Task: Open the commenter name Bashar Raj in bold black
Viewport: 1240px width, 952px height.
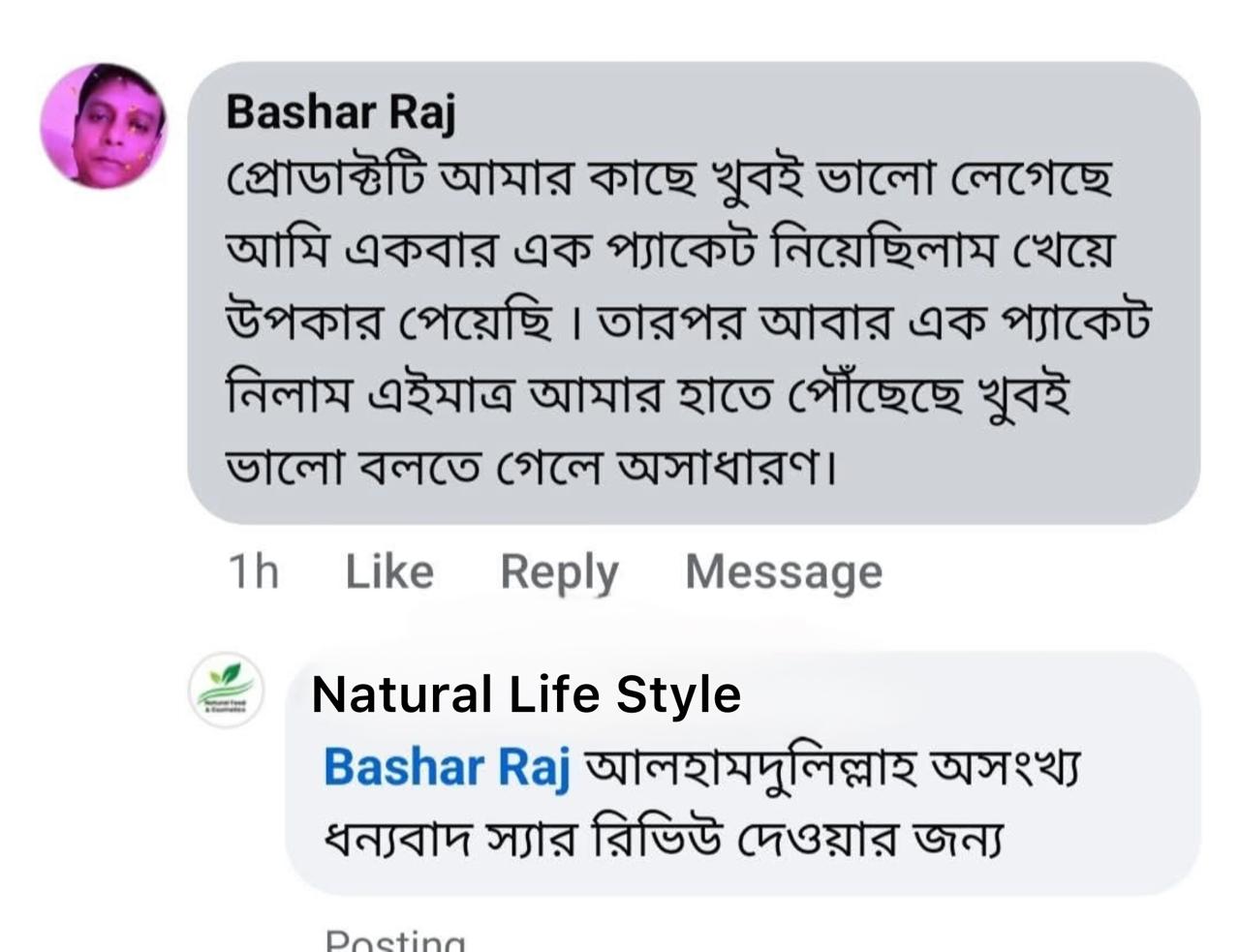Action: (340, 112)
